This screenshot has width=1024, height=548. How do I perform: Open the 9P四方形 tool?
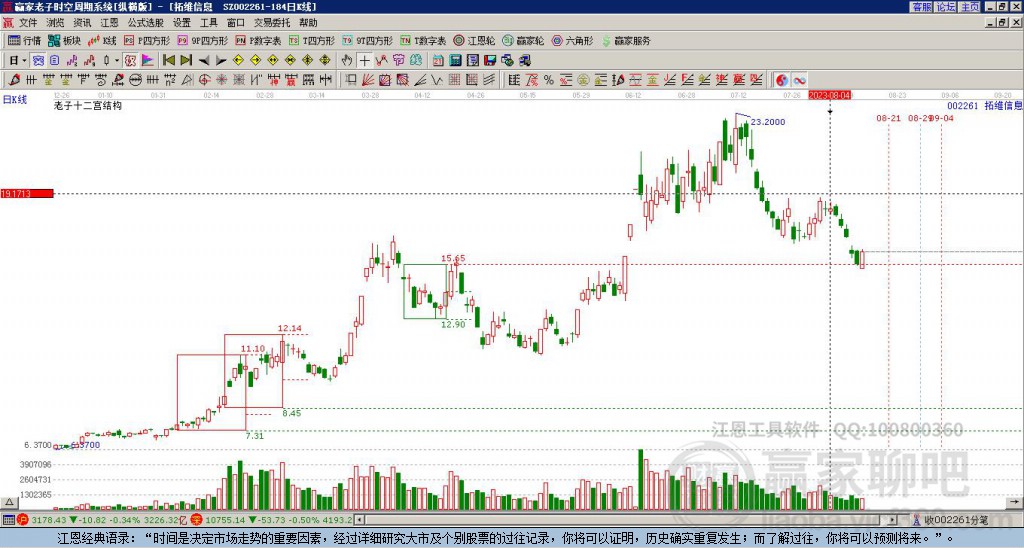coord(202,40)
